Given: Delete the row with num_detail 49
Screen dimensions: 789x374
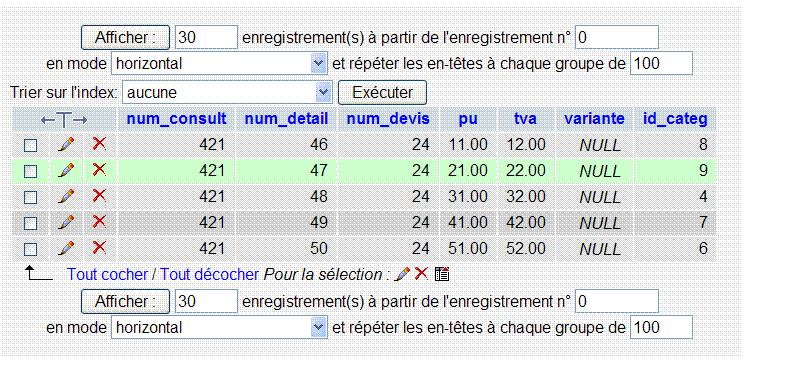Looking at the screenshot, I should click(99, 221).
